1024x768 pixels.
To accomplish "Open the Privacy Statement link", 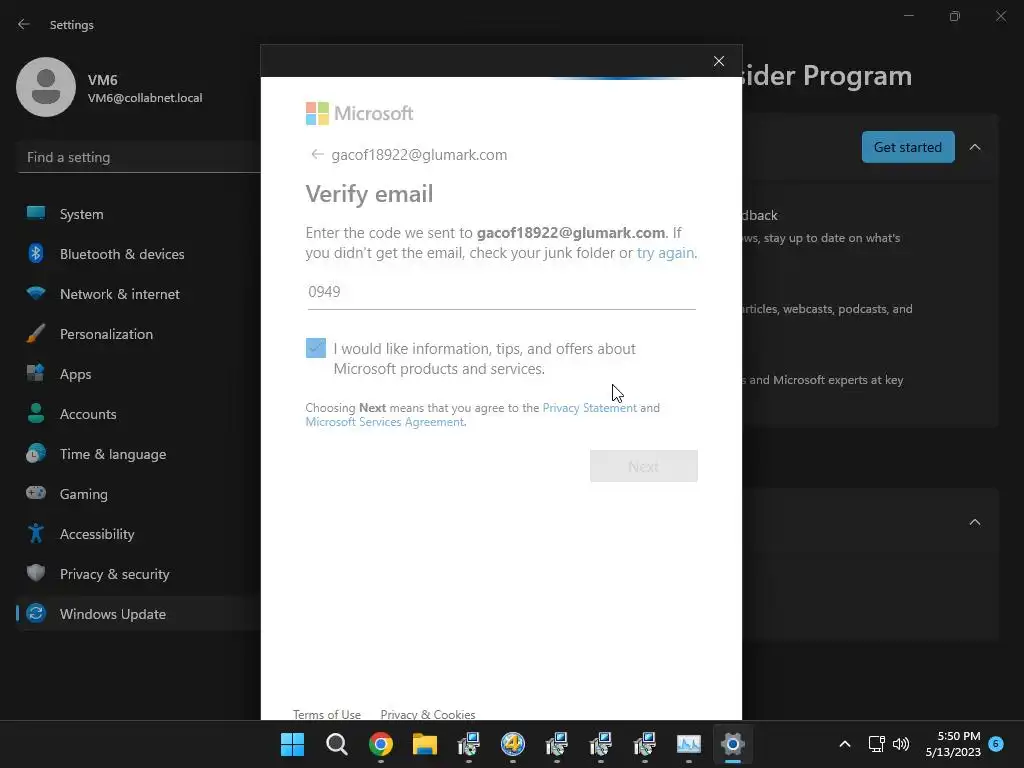I will 589,408.
